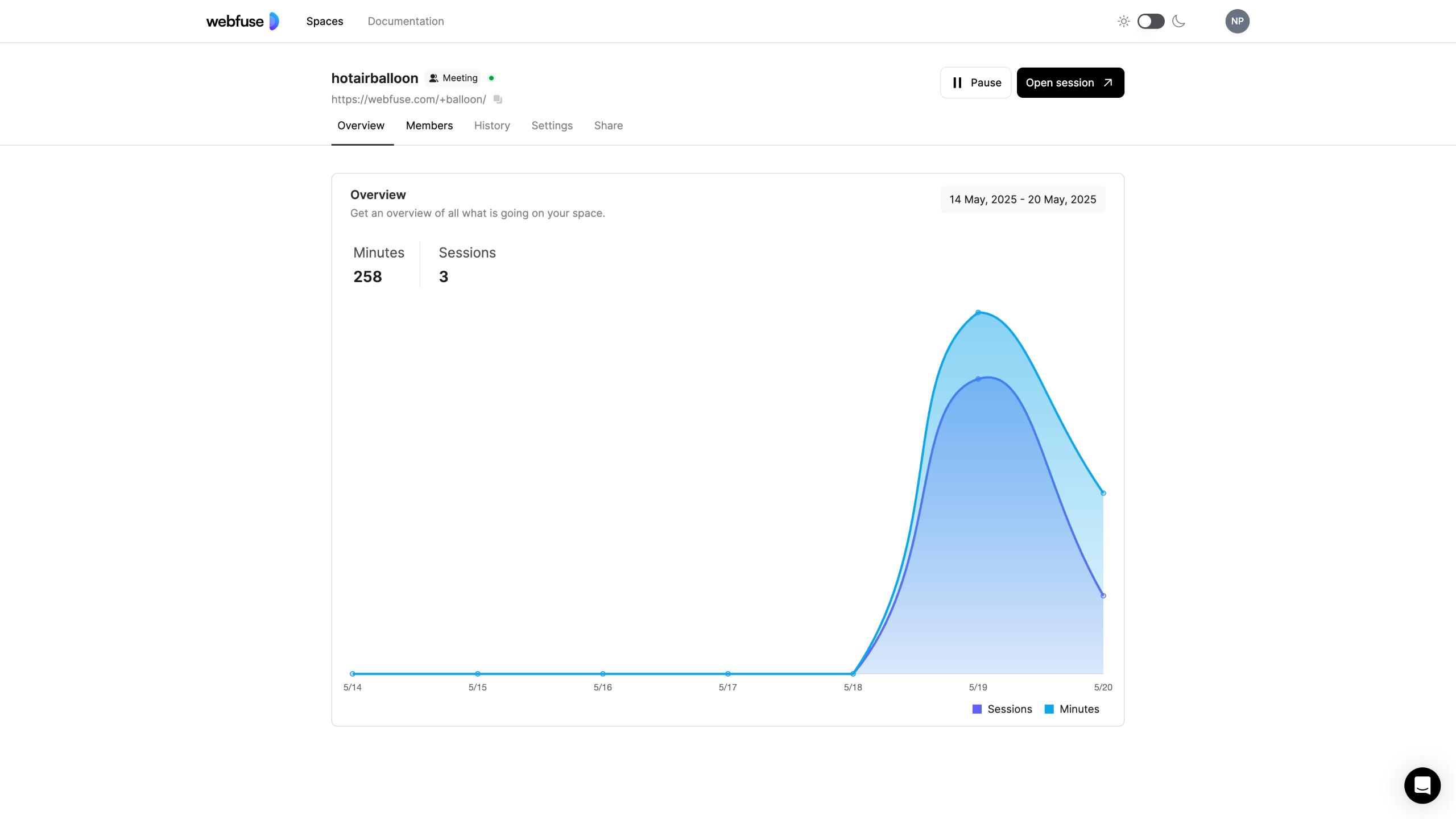Click the 5/20 Sessions data point

(1103, 595)
